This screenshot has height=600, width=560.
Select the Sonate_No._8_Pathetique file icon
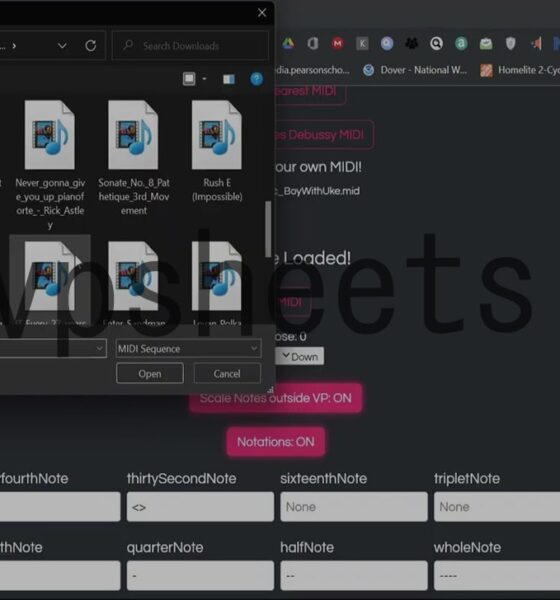coord(133,135)
